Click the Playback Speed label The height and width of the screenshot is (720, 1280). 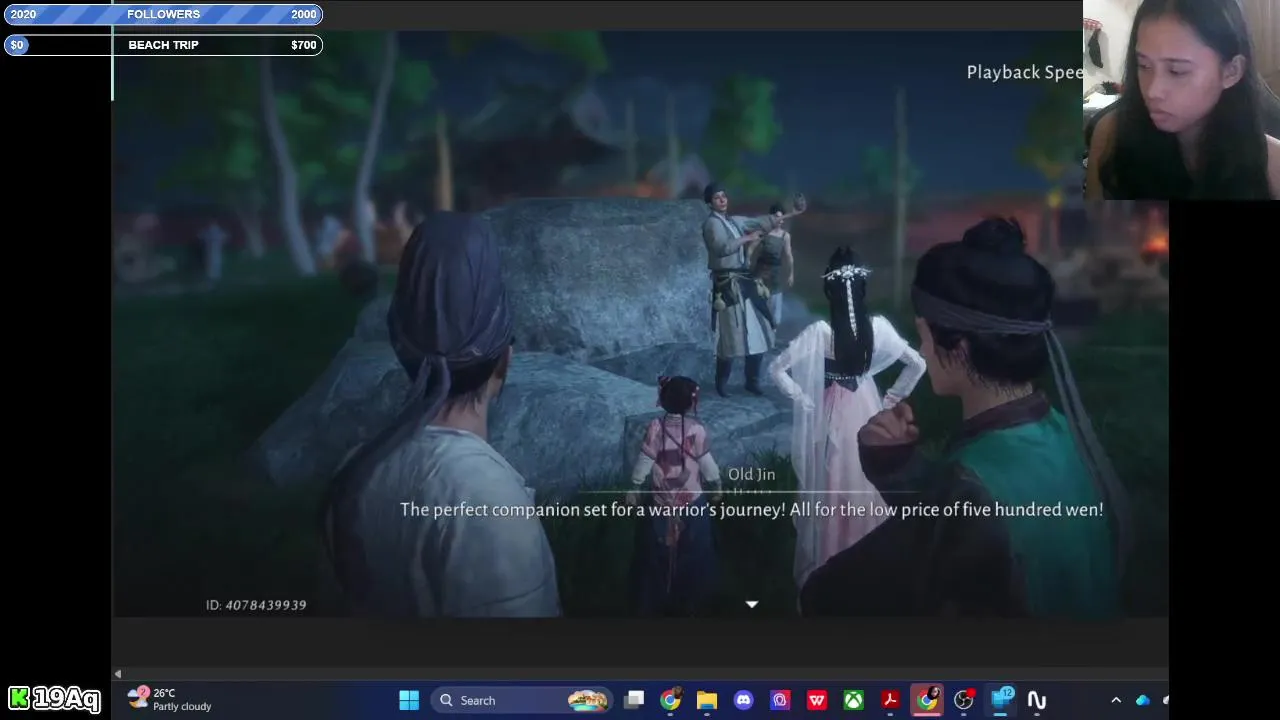pos(1024,72)
